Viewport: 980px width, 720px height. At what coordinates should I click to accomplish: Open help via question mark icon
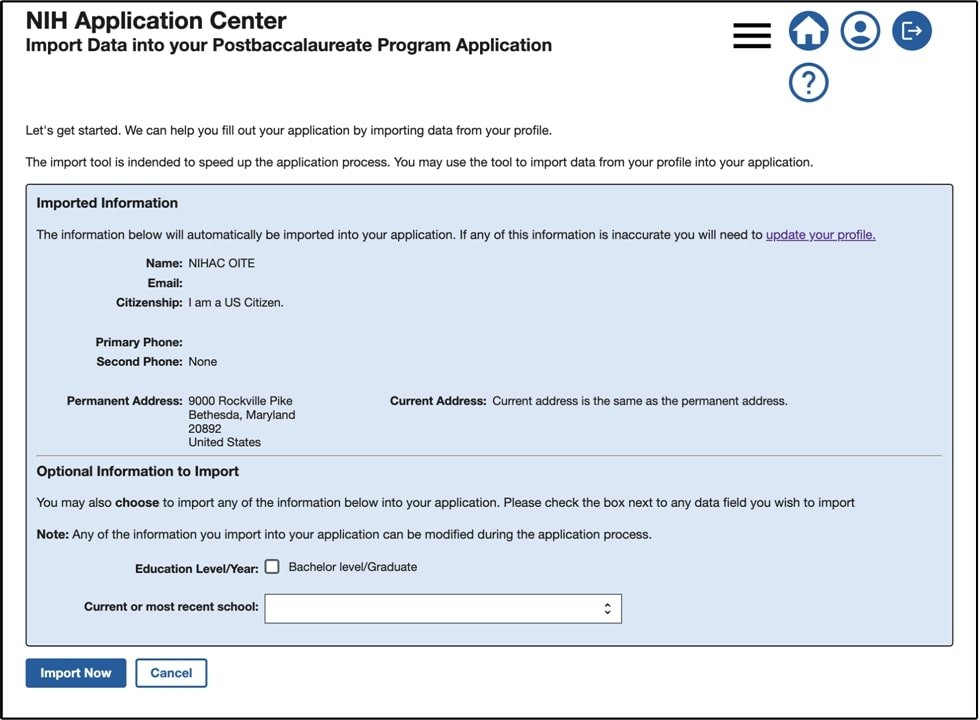(x=808, y=83)
